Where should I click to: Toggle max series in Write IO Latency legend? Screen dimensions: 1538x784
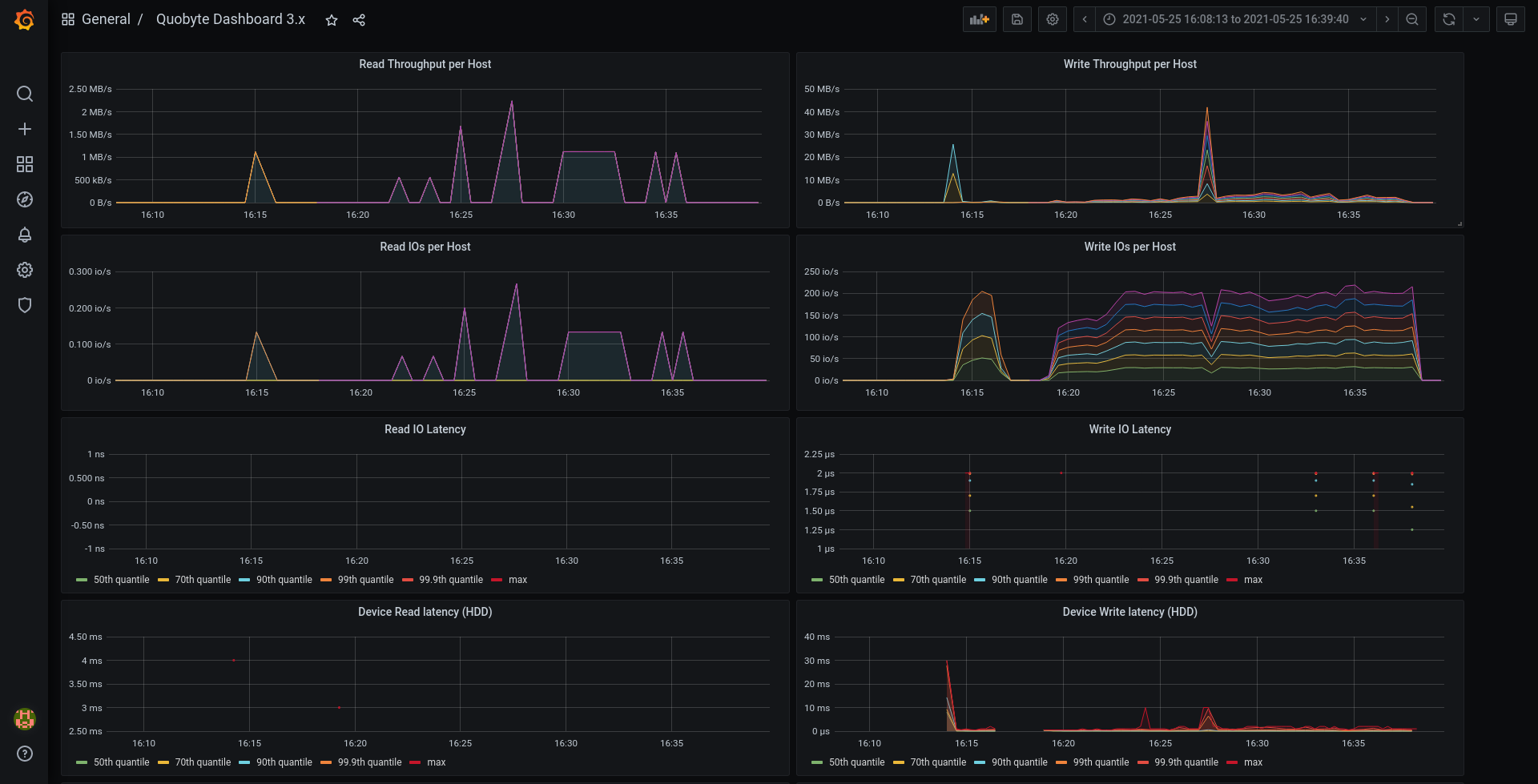tap(1245, 580)
